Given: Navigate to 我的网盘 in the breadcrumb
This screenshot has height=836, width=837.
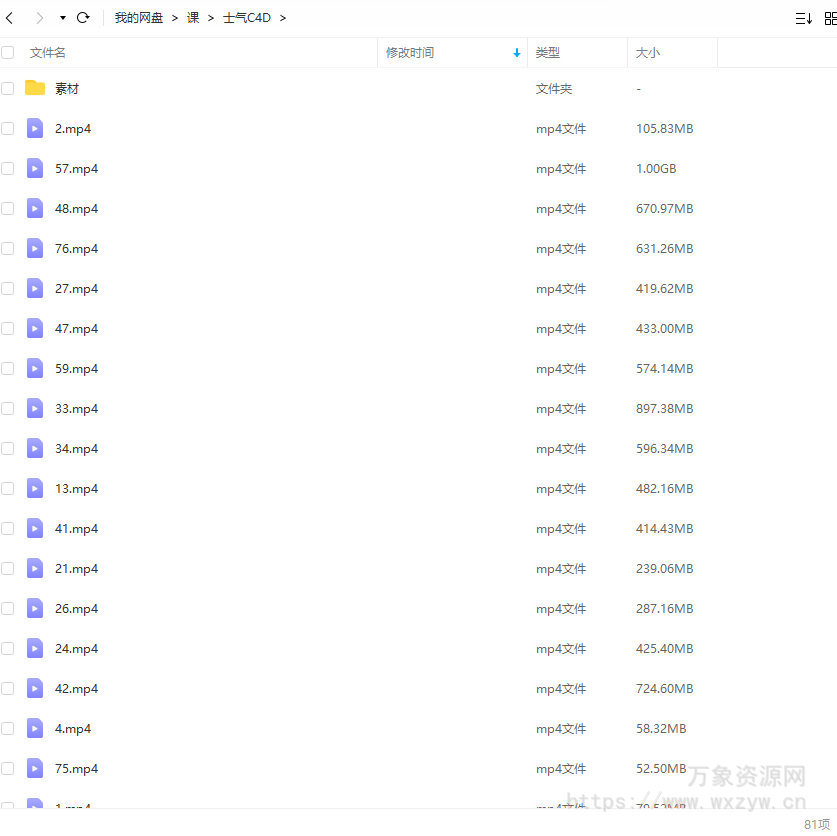Looking at the screenshot, I should click(138, 17).
